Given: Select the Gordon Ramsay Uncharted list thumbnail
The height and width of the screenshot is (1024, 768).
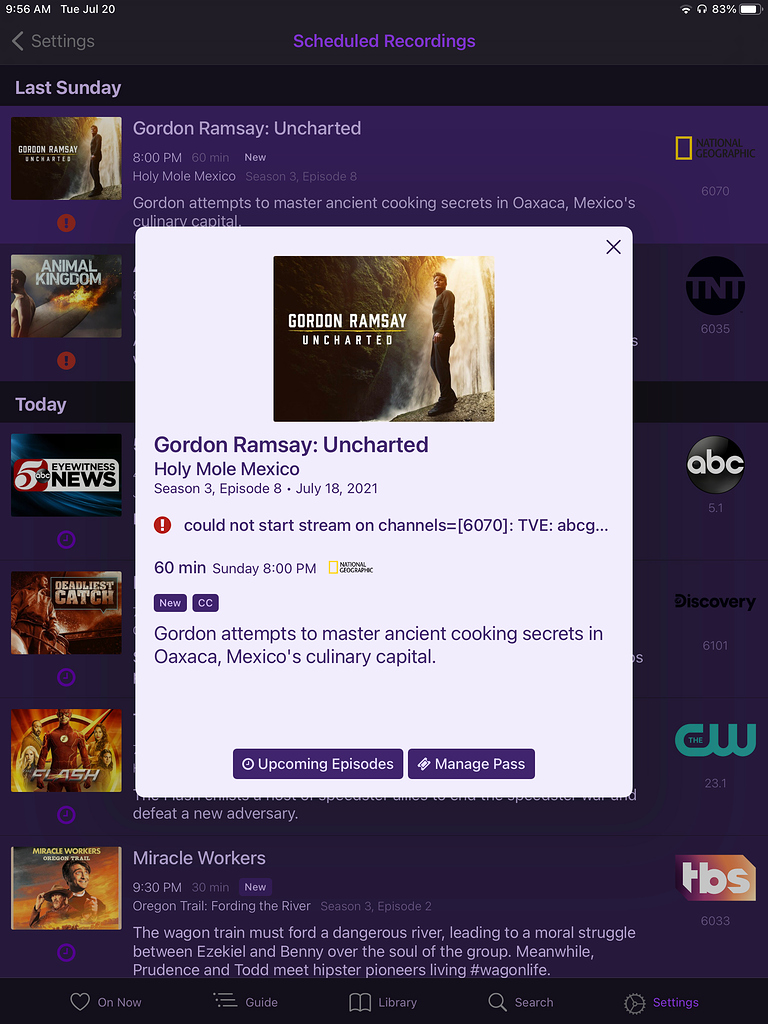Looking at the screenshot, I should click(66, 159).
